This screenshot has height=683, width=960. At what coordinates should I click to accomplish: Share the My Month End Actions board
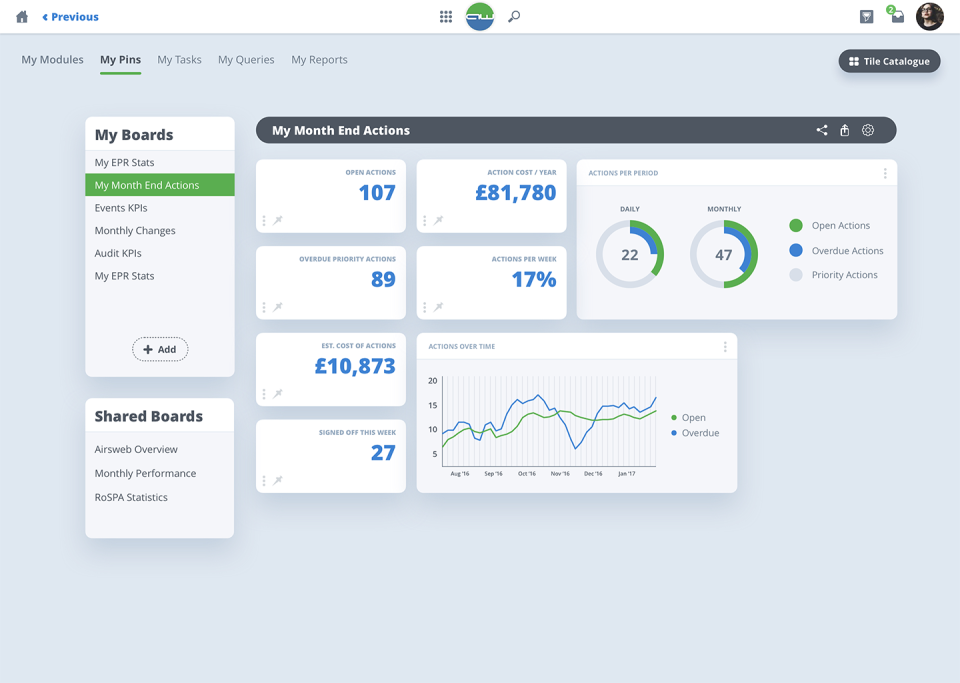click(822, 130)
